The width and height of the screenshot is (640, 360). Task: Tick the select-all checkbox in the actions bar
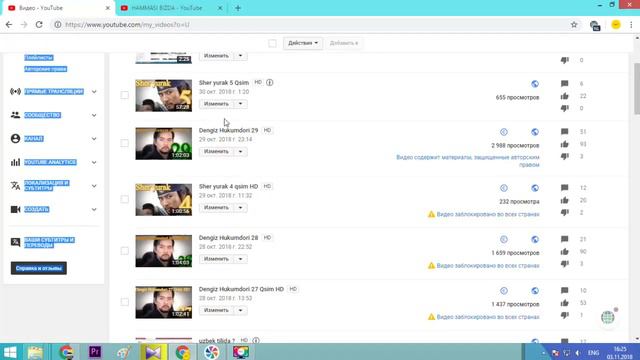[272, 43]
